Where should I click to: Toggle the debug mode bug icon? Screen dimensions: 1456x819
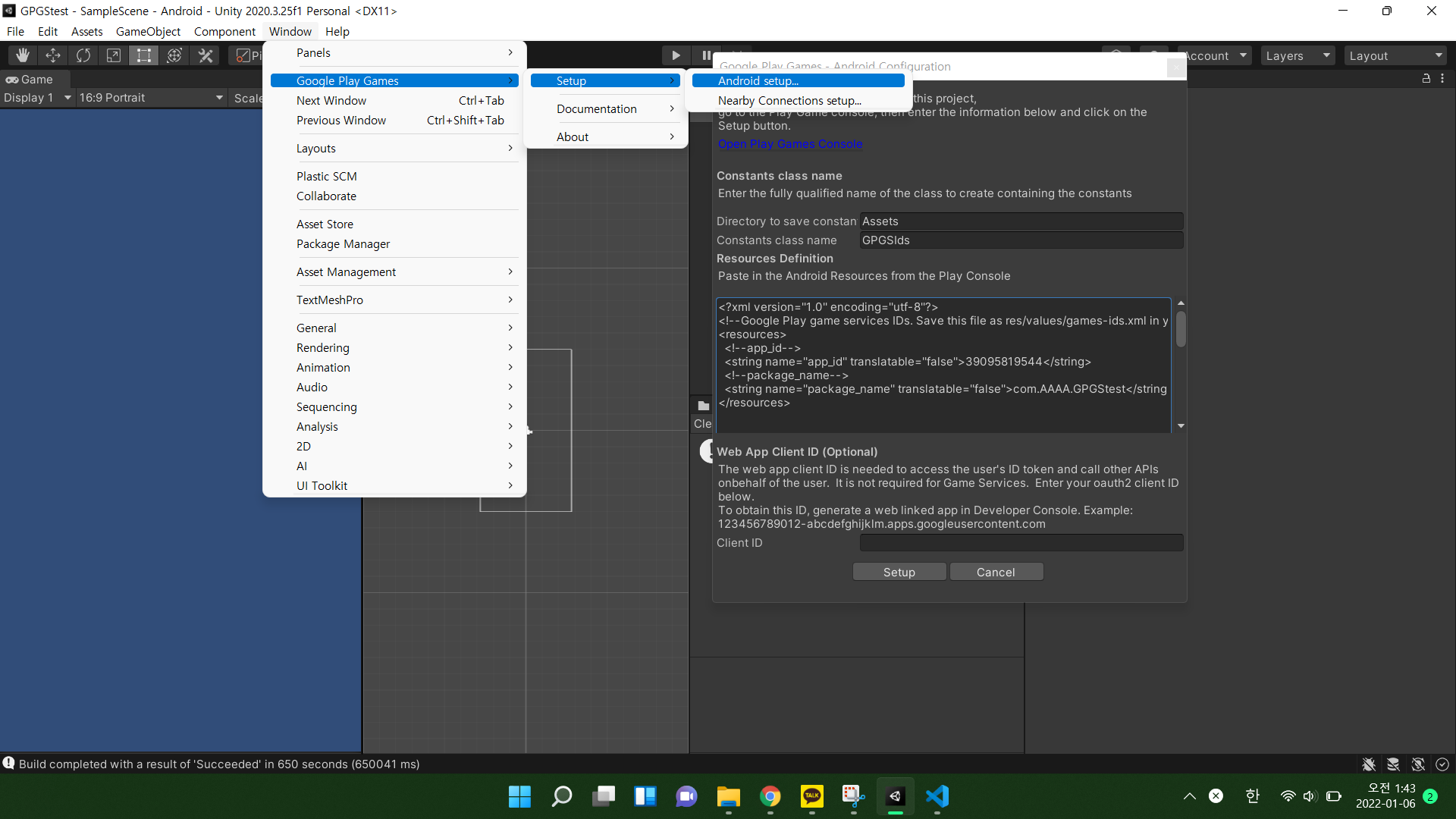point(1369,764)
